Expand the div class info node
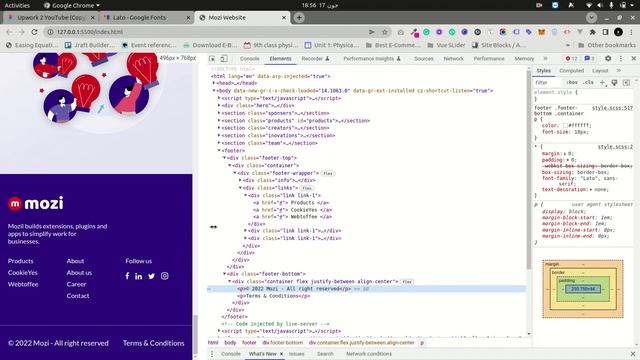 point(240,180)
